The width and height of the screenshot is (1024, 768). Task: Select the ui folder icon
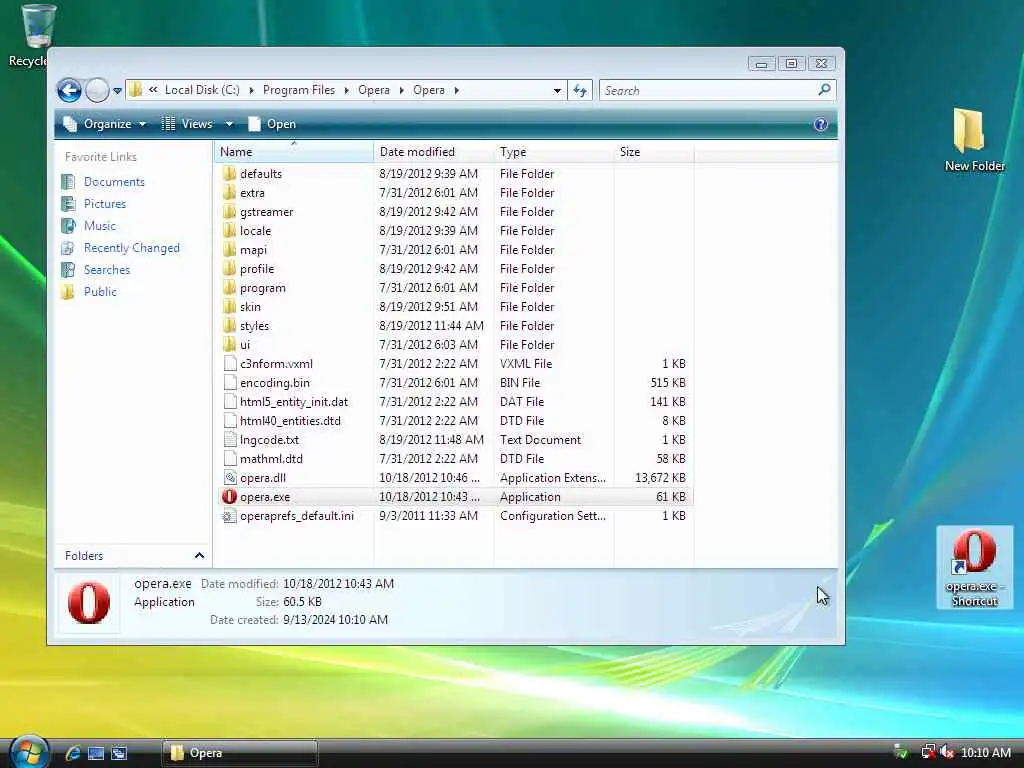pos(229,344)
